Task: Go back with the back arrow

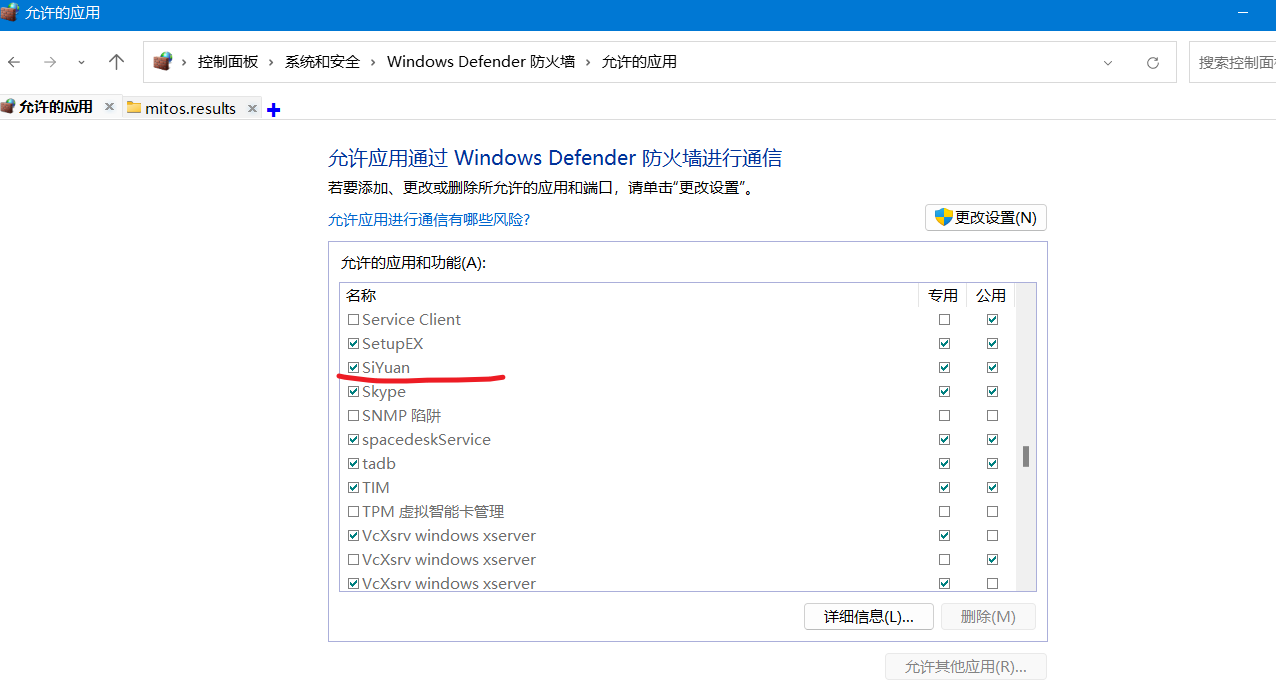Action: 14,62
